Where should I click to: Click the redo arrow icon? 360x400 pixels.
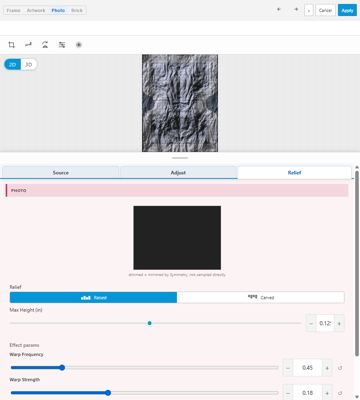[296, 10]
